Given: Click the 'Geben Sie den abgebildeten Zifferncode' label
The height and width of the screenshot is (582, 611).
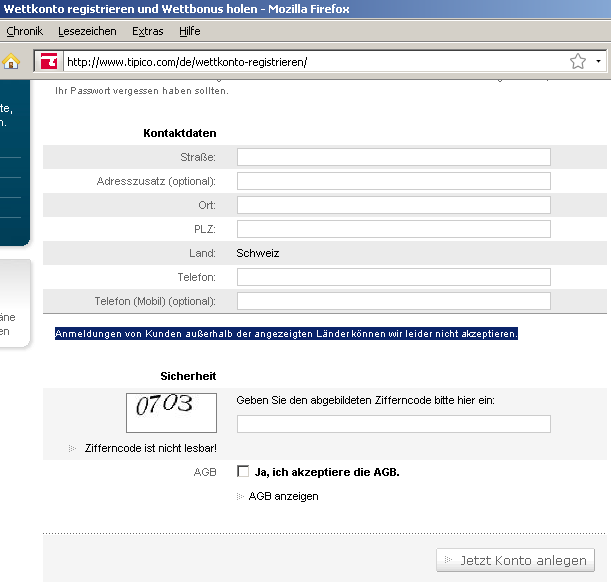Looking at the screenshot, I should tap(366, 400).
